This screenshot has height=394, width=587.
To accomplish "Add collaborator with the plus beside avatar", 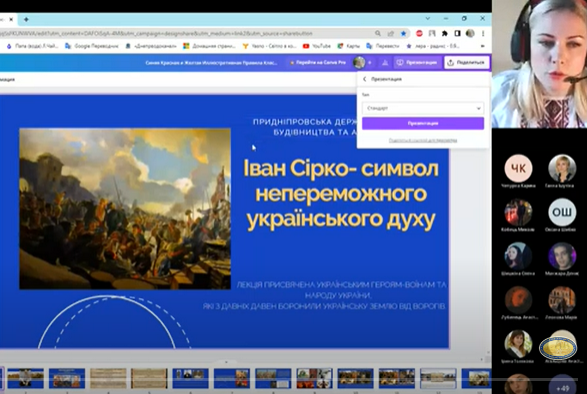I will click(x=369, y=63).
